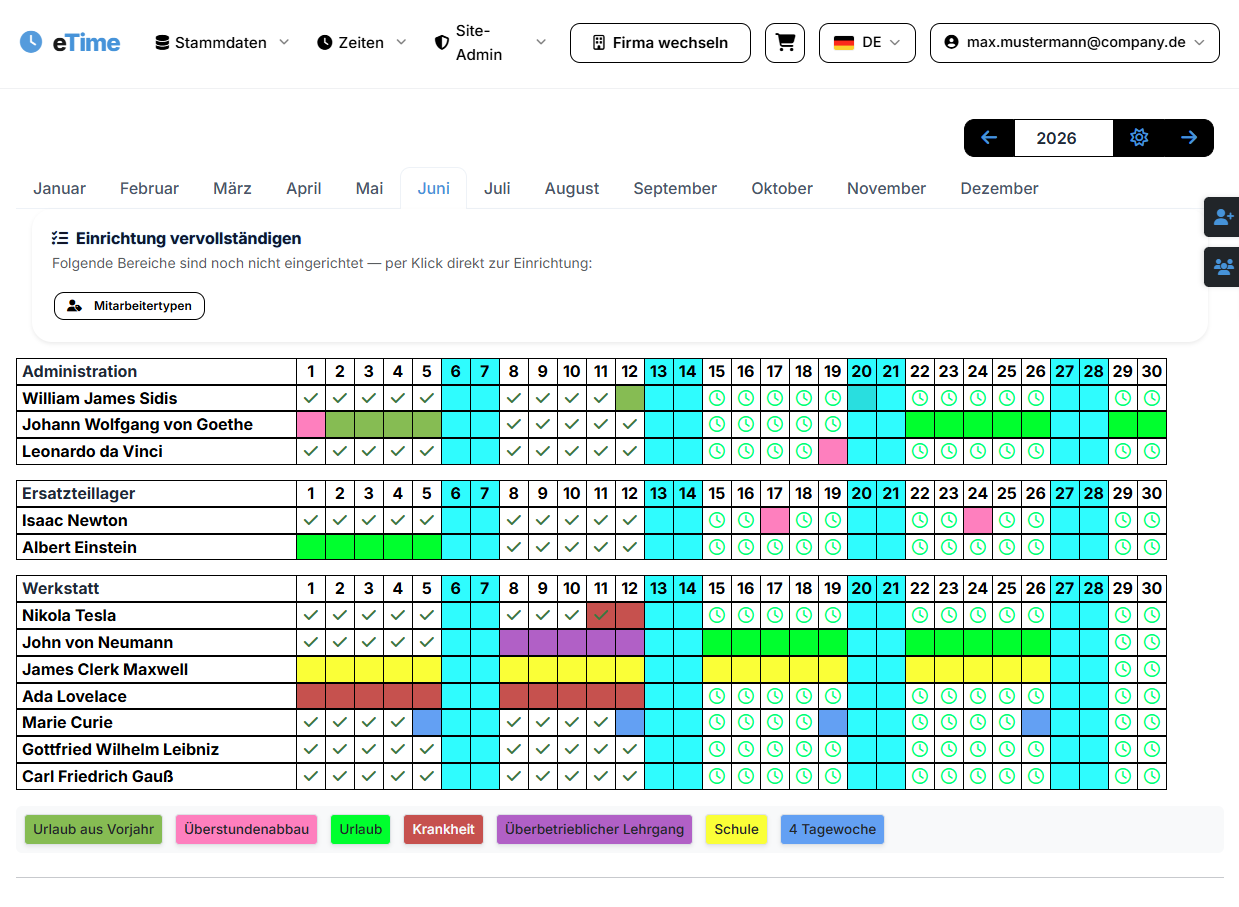This screenshot has height=907, width=1239.
Task: Click the user group icon on right edge
Action: point(1222,267)
